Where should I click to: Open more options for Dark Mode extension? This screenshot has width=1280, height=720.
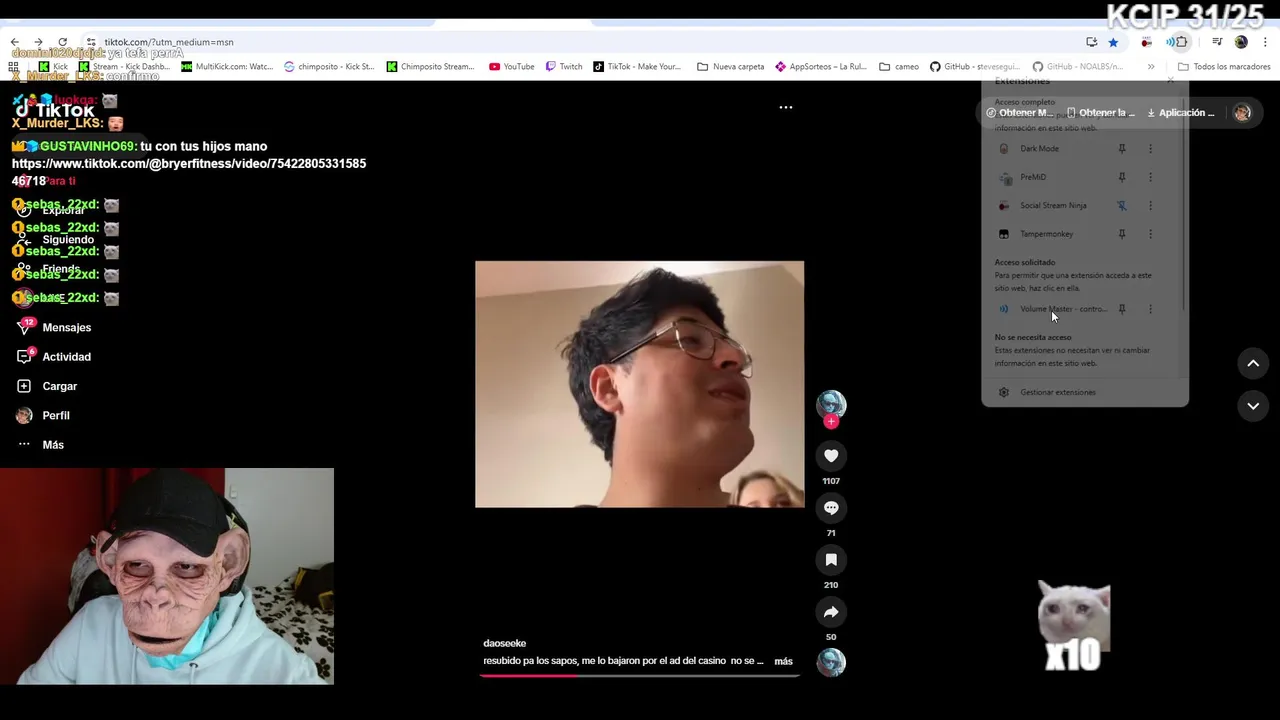click(1150, 149)
